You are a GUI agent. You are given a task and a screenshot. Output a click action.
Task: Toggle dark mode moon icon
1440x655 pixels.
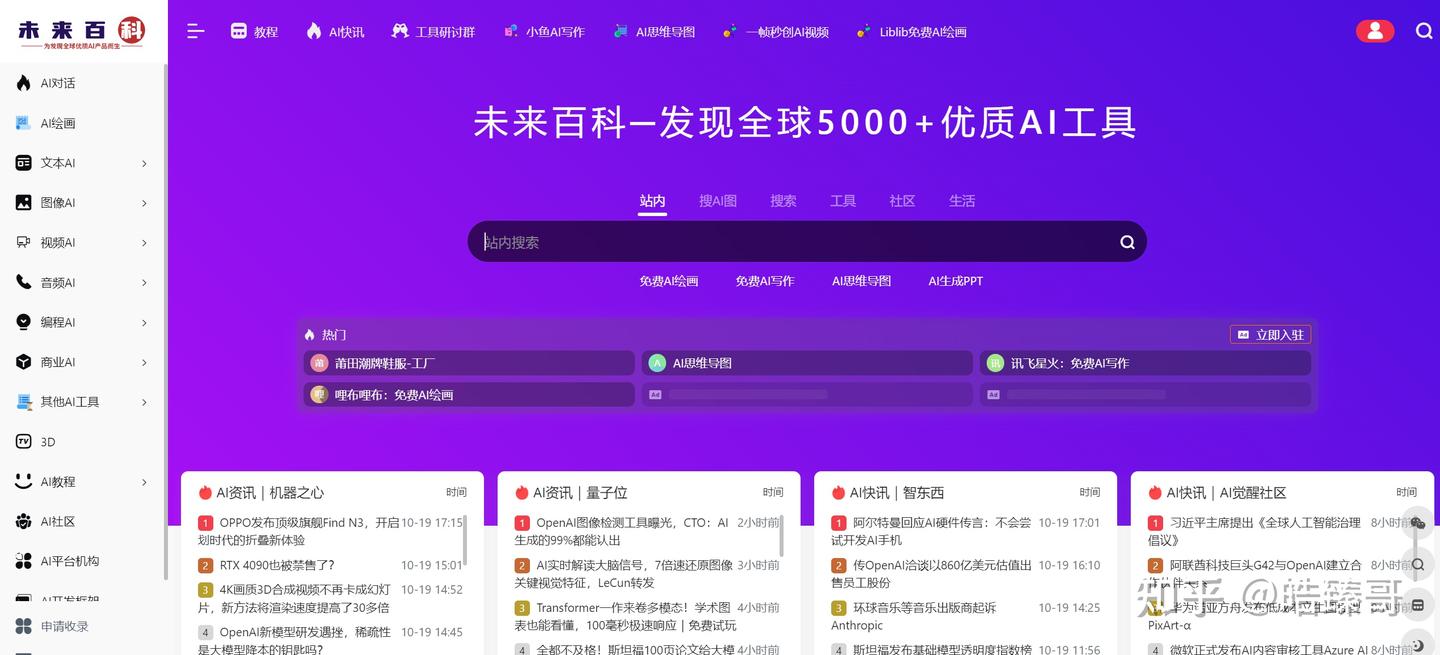[x=1418, y=645]
